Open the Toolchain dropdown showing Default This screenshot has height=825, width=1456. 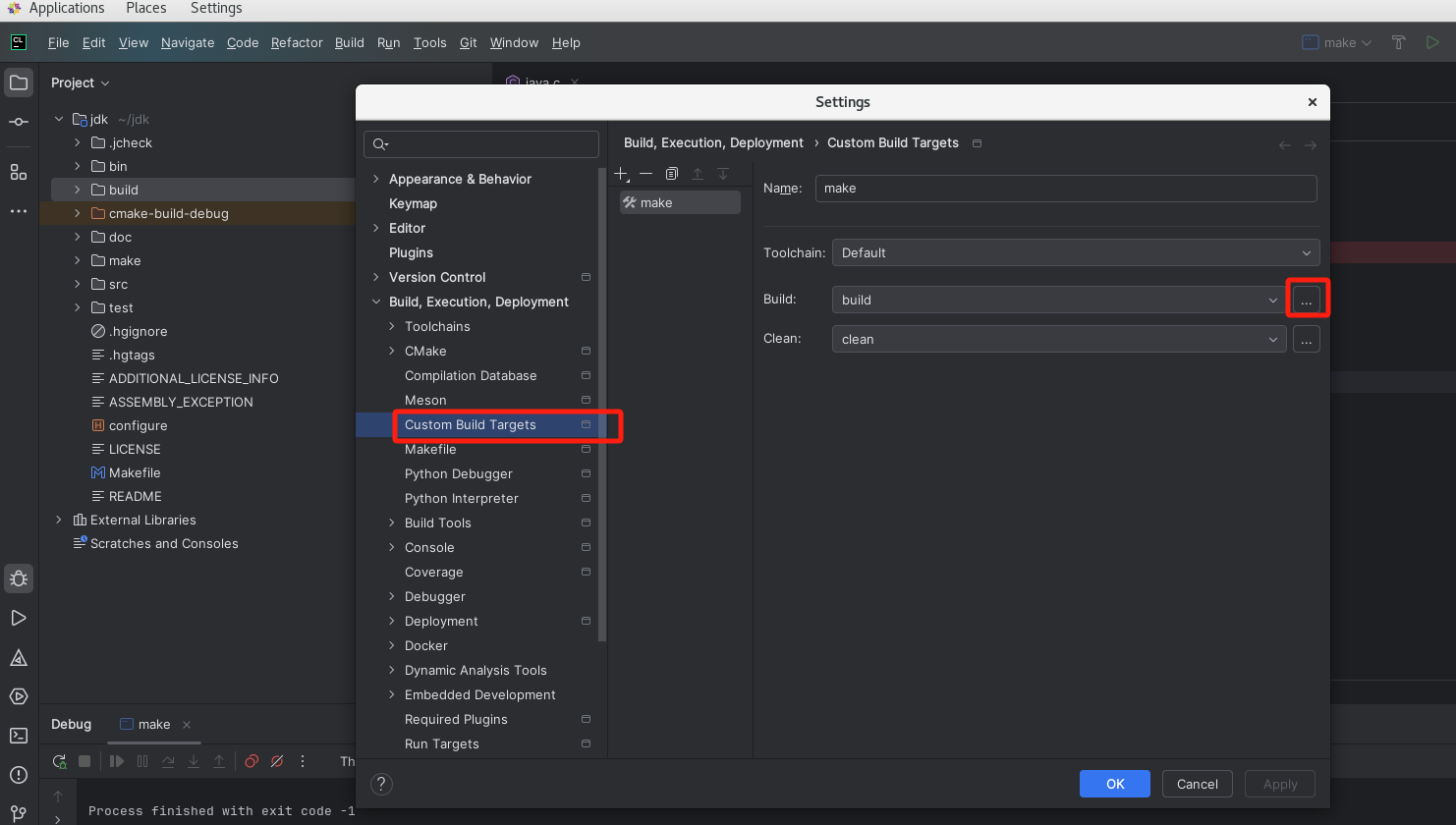[1076, 252]
